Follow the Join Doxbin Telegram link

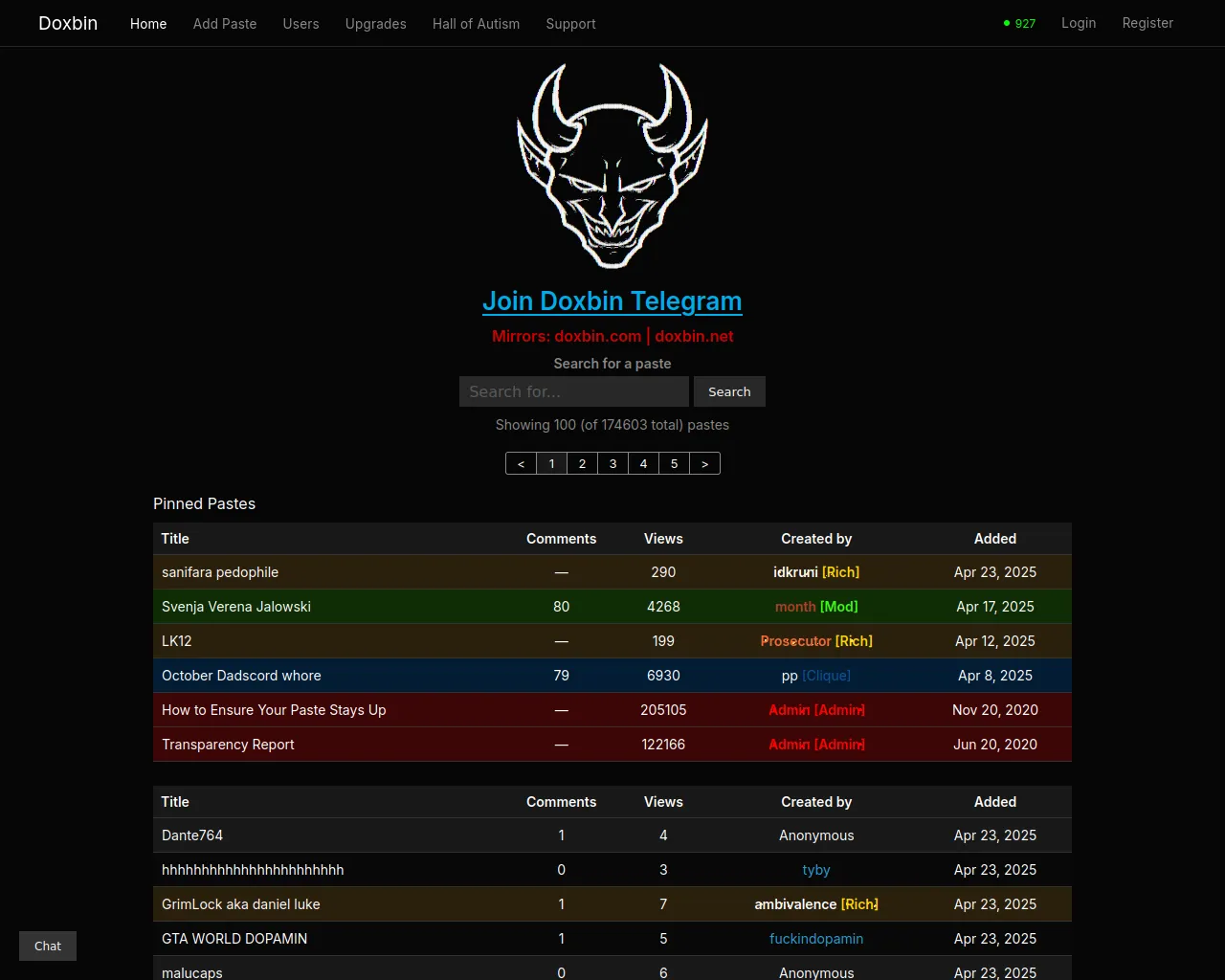612,301
